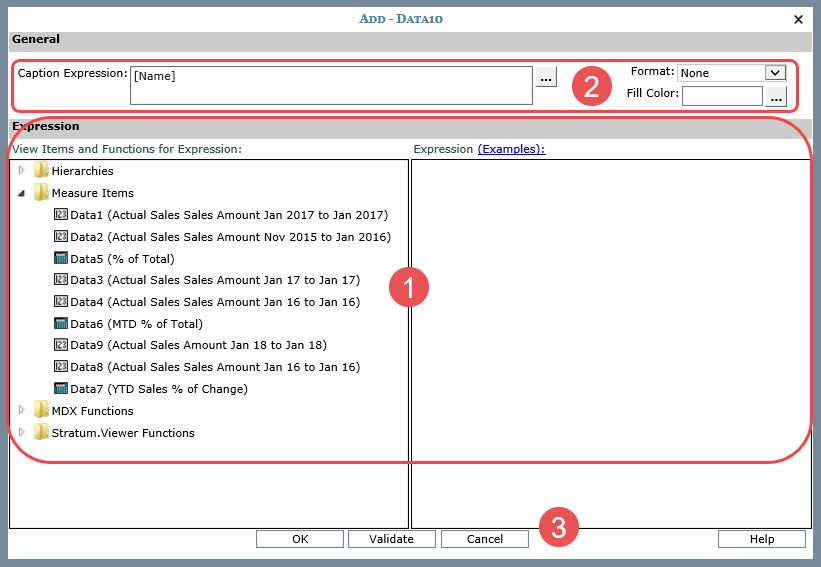Click the MDX Functions folder icon
821x567 pixels.
41,411
